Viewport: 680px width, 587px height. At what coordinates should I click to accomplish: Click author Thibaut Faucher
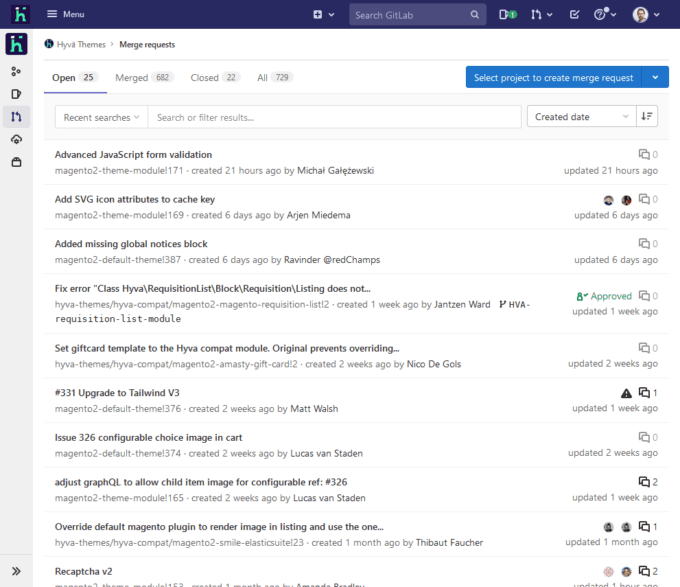(449, 543)
